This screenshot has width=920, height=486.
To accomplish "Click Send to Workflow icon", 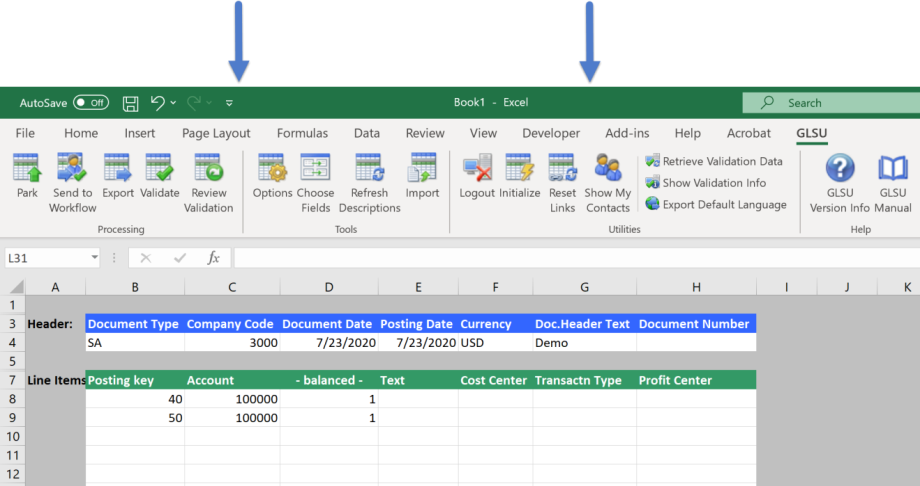I will coord(73,183).
